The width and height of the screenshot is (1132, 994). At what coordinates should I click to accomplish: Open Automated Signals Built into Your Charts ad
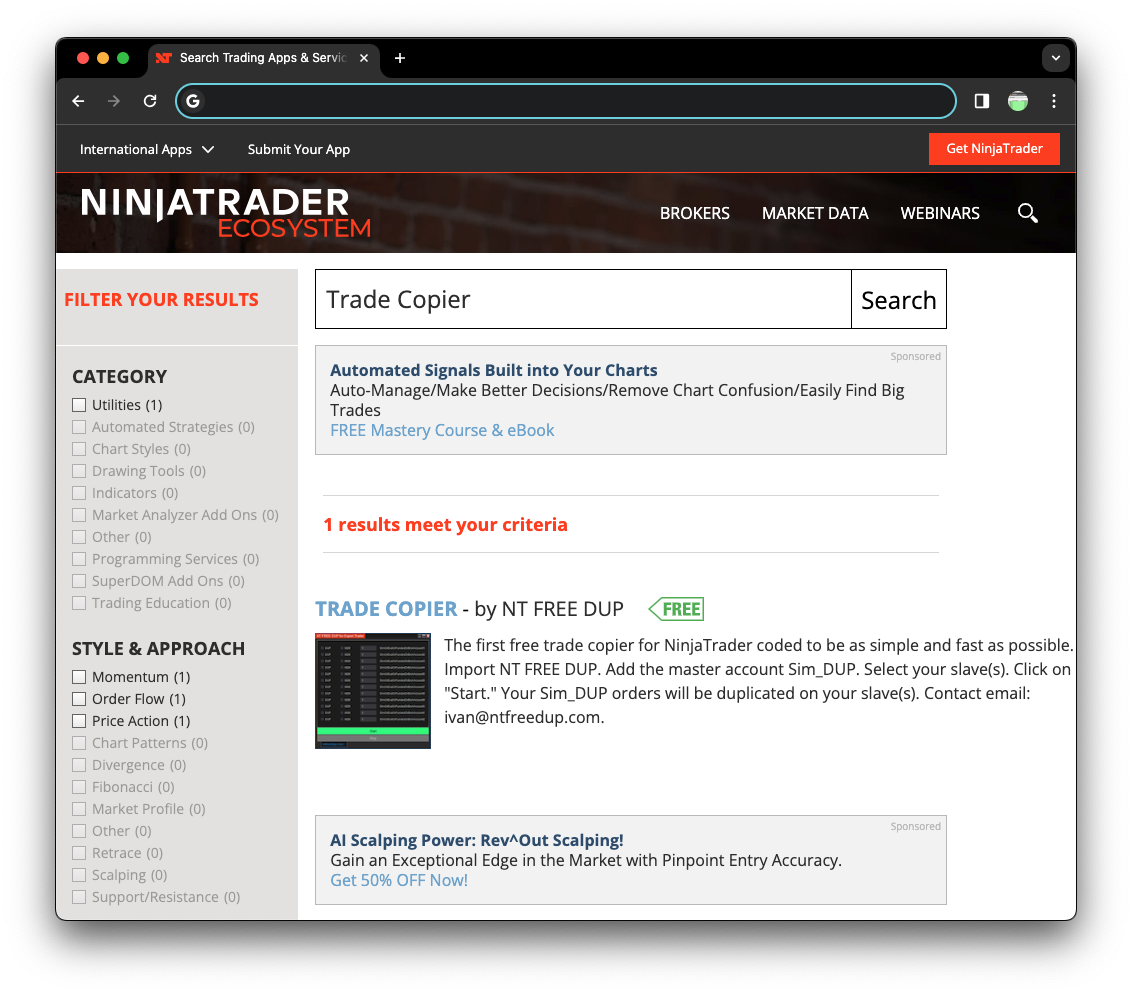coord(494,370)
